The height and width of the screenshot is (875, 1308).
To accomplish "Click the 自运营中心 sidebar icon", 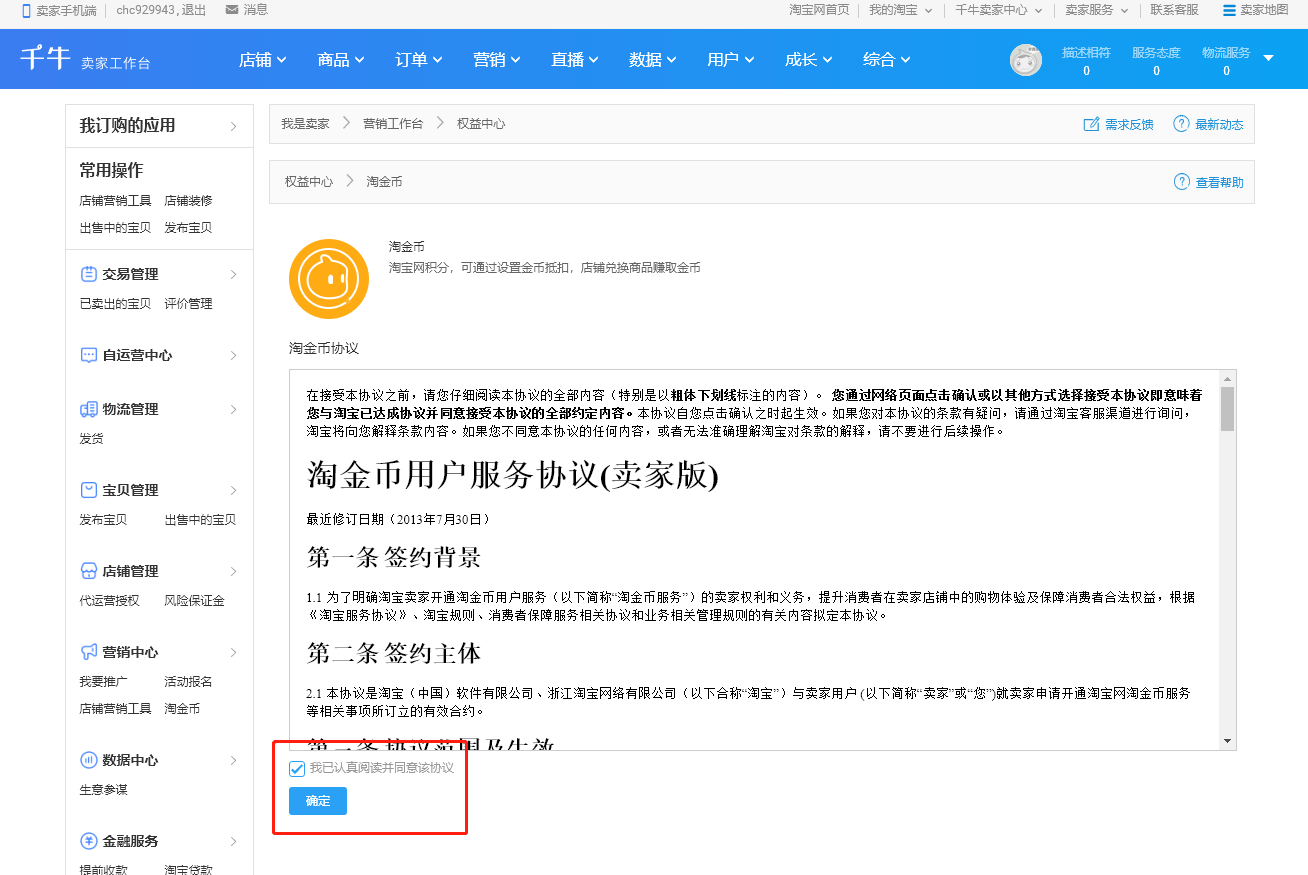I will pyautogui.click(x=88, y=355).
